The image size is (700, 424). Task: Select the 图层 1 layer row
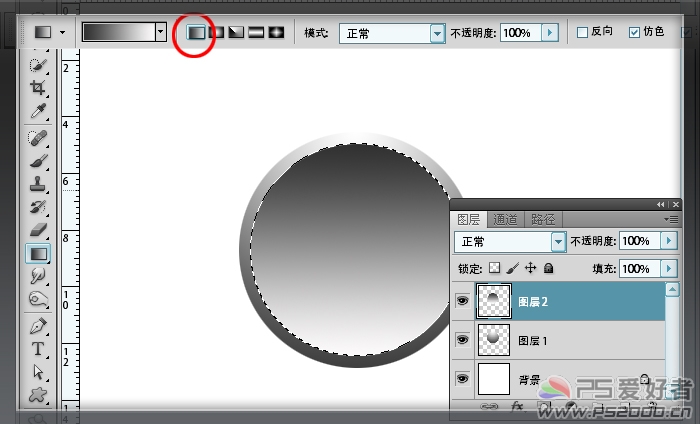coord(558,340)
